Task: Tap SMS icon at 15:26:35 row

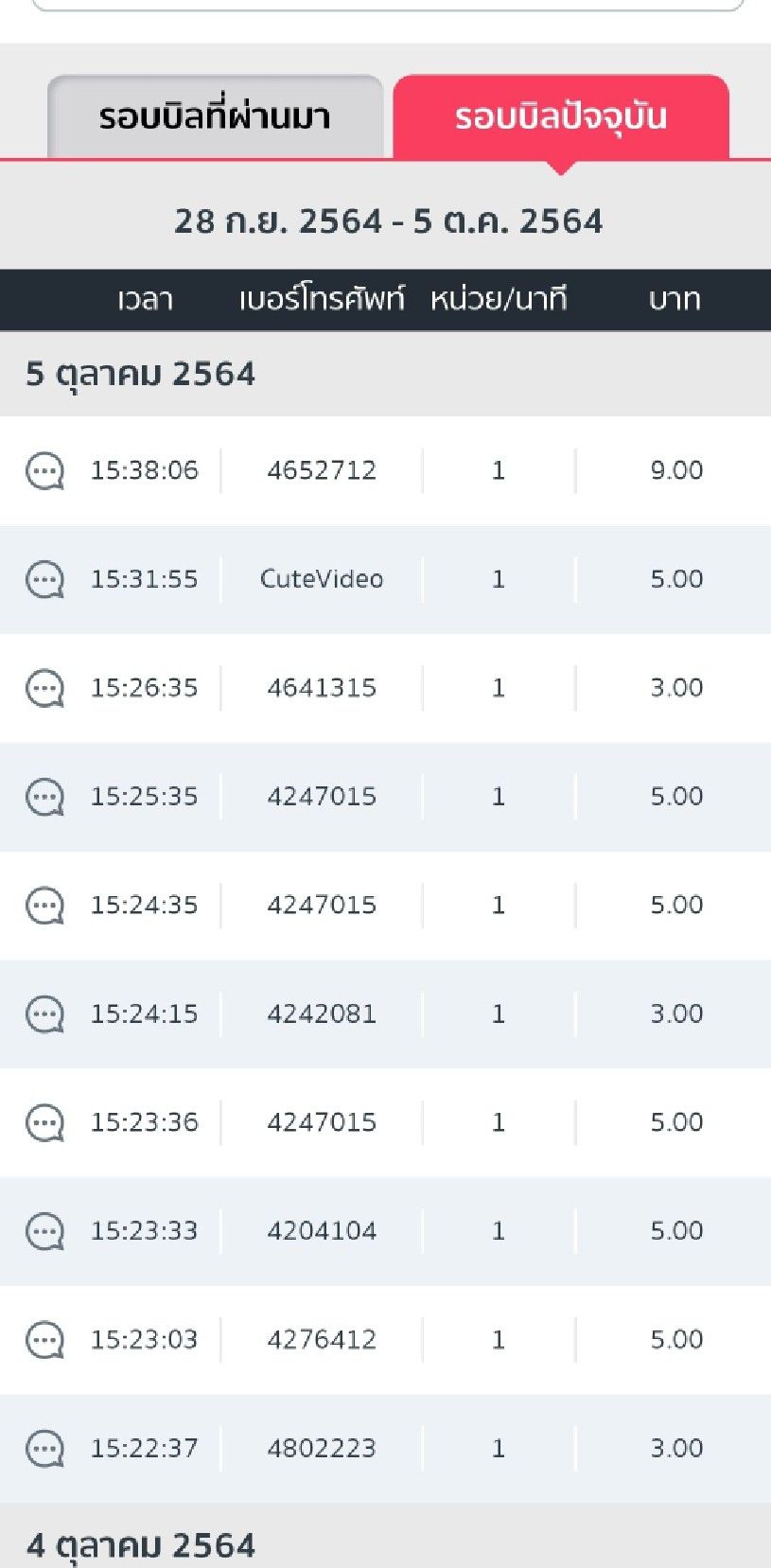Action: [x=44, y=688]
